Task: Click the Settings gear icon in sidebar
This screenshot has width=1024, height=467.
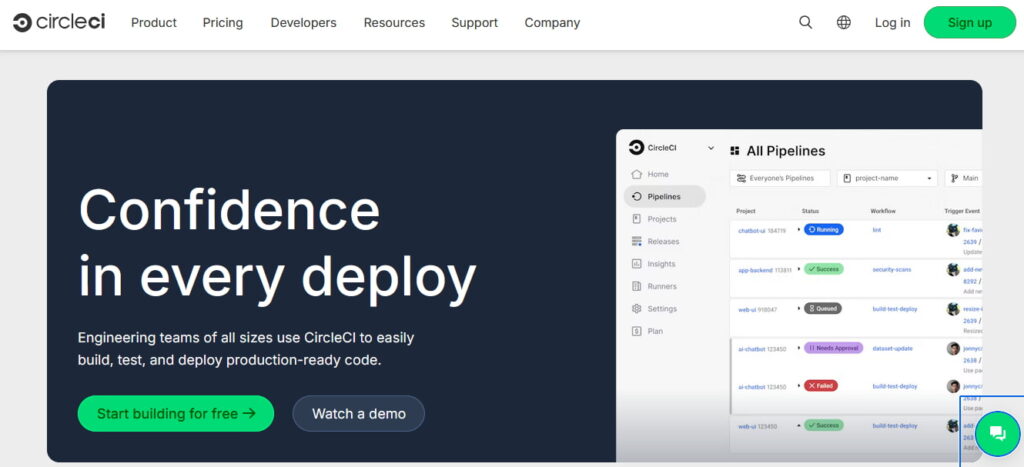Action: [637, 309]
